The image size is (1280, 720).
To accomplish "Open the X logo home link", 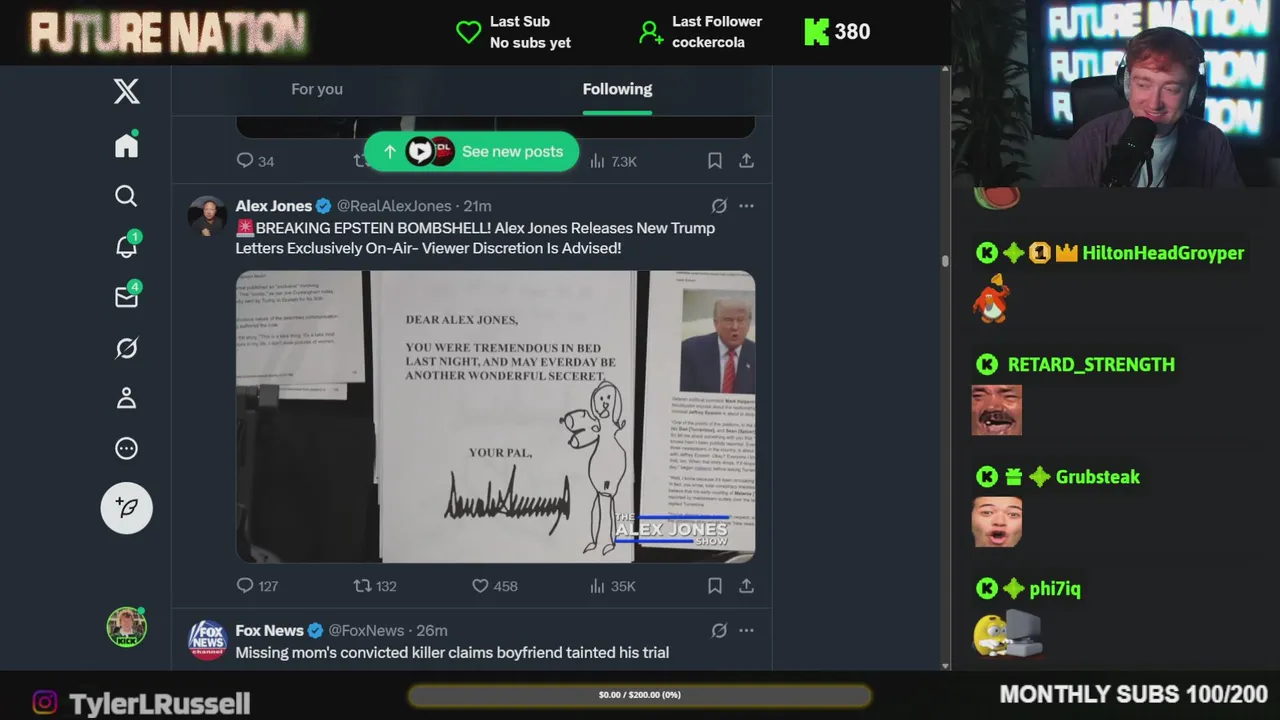I will tap(126, 92).
